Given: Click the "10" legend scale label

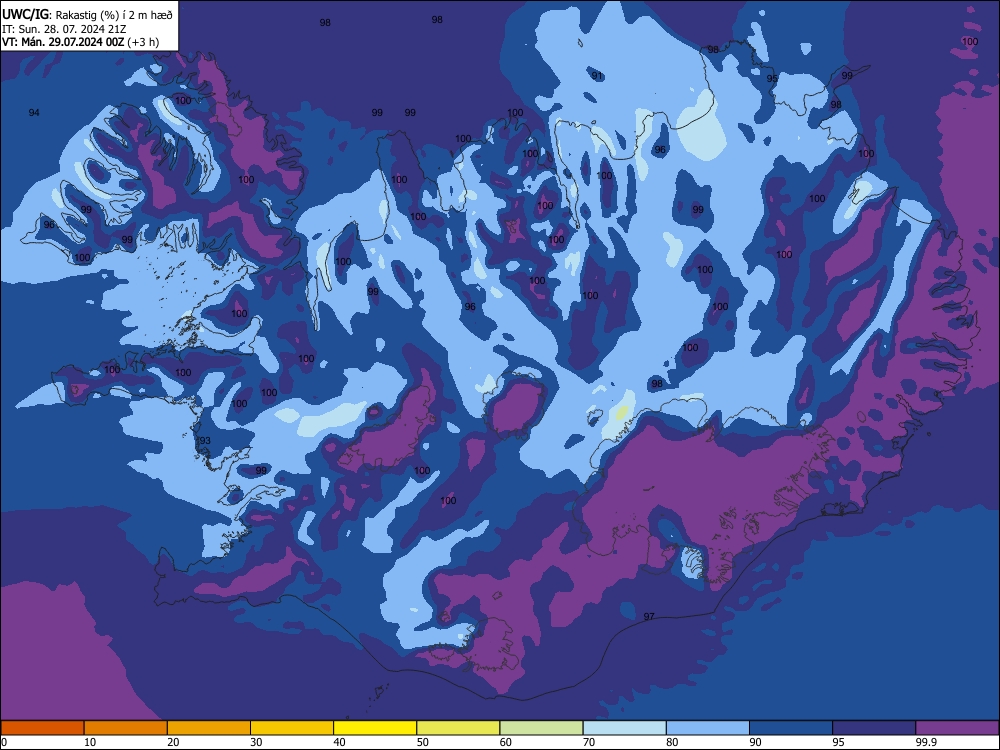Looking at the screenshot, I should click(x=90, y=742).
